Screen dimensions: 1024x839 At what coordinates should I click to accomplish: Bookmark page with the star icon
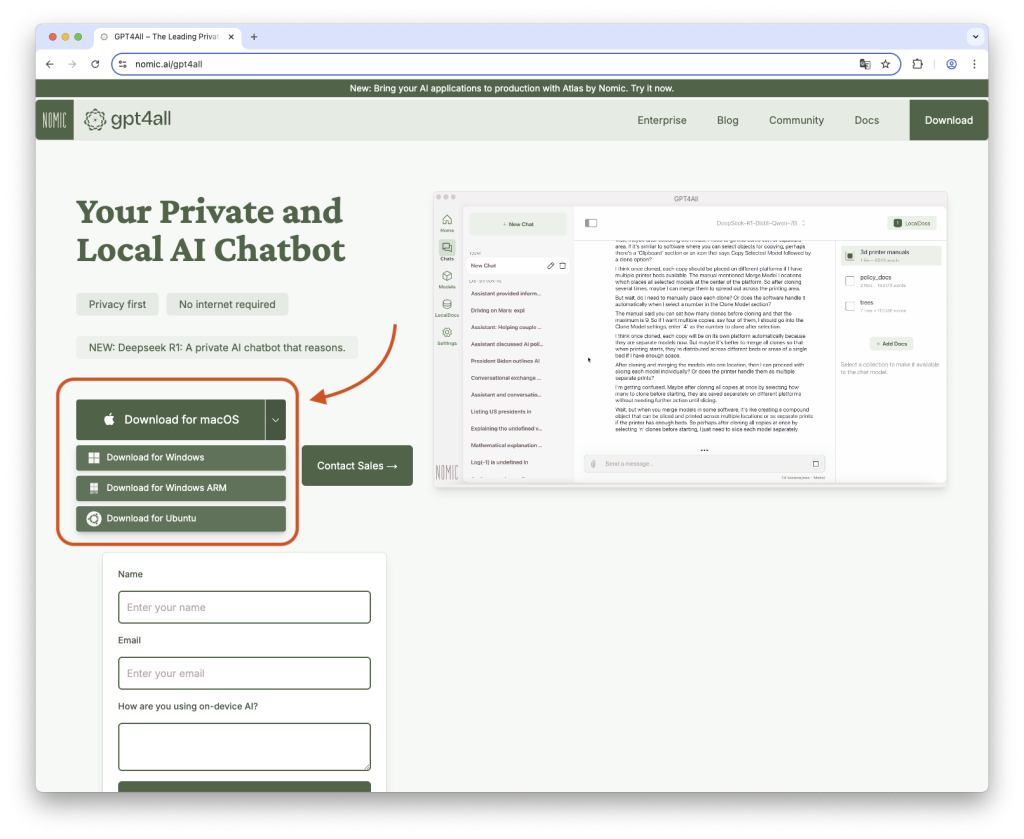pos(885,64)
